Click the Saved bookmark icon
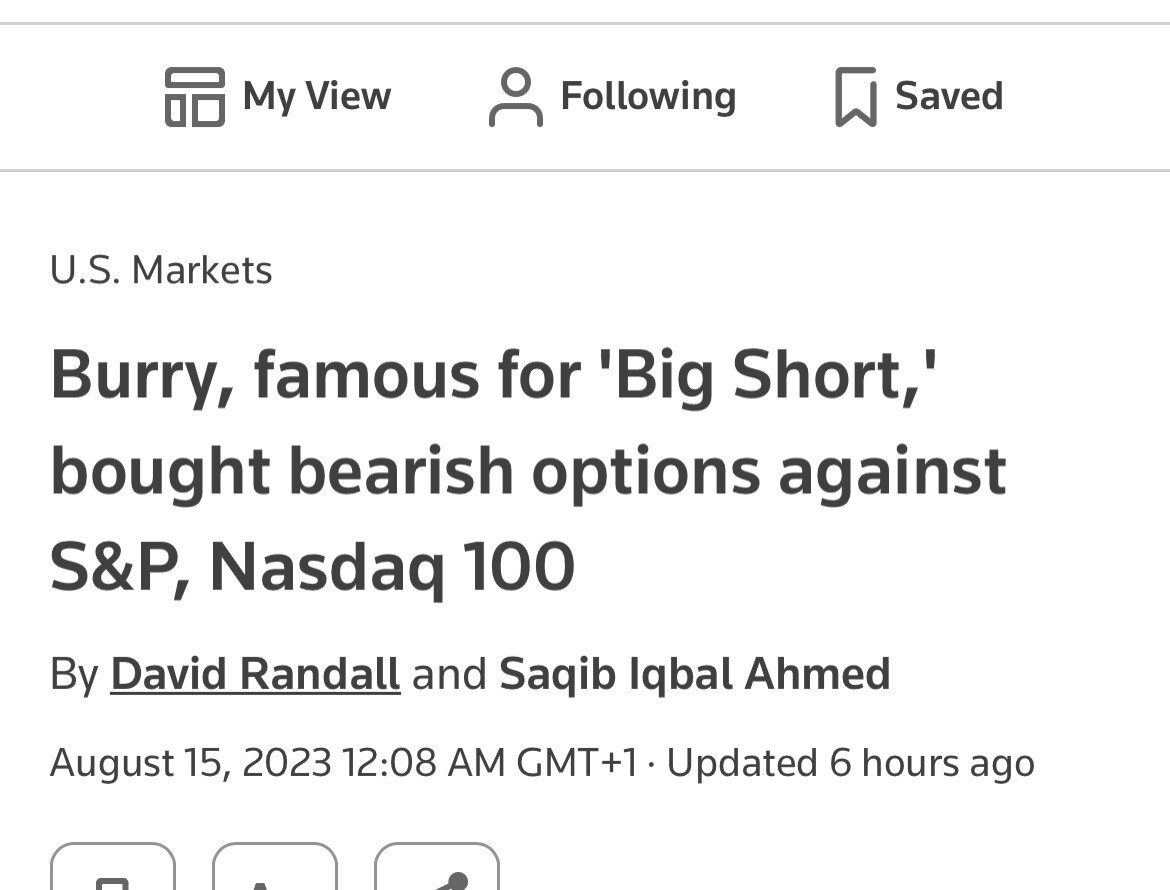The width and height of the screenshot is (1170, 890). coord(855,97)
